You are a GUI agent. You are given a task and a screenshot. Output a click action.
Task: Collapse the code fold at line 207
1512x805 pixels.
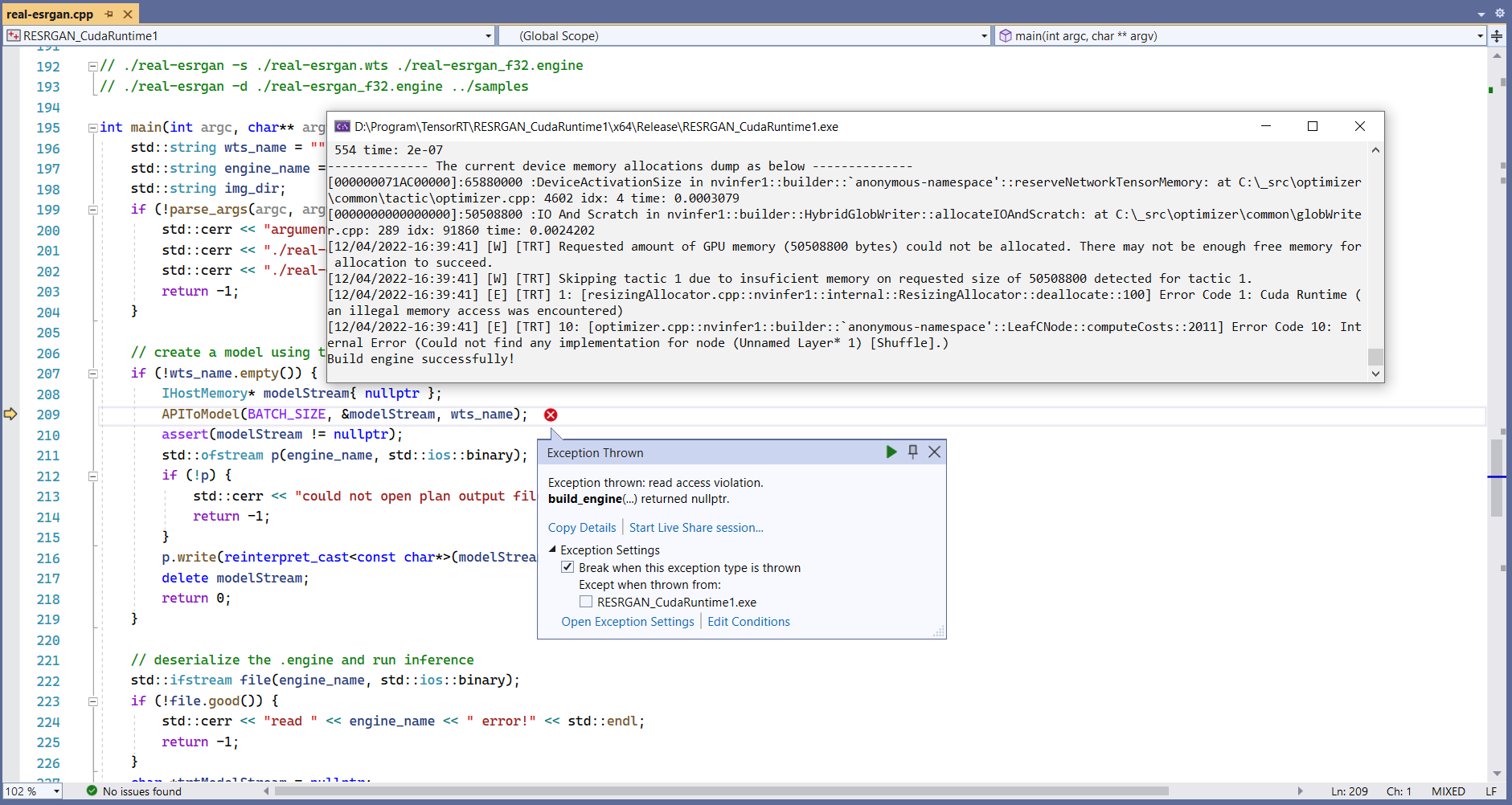(92, 374)
